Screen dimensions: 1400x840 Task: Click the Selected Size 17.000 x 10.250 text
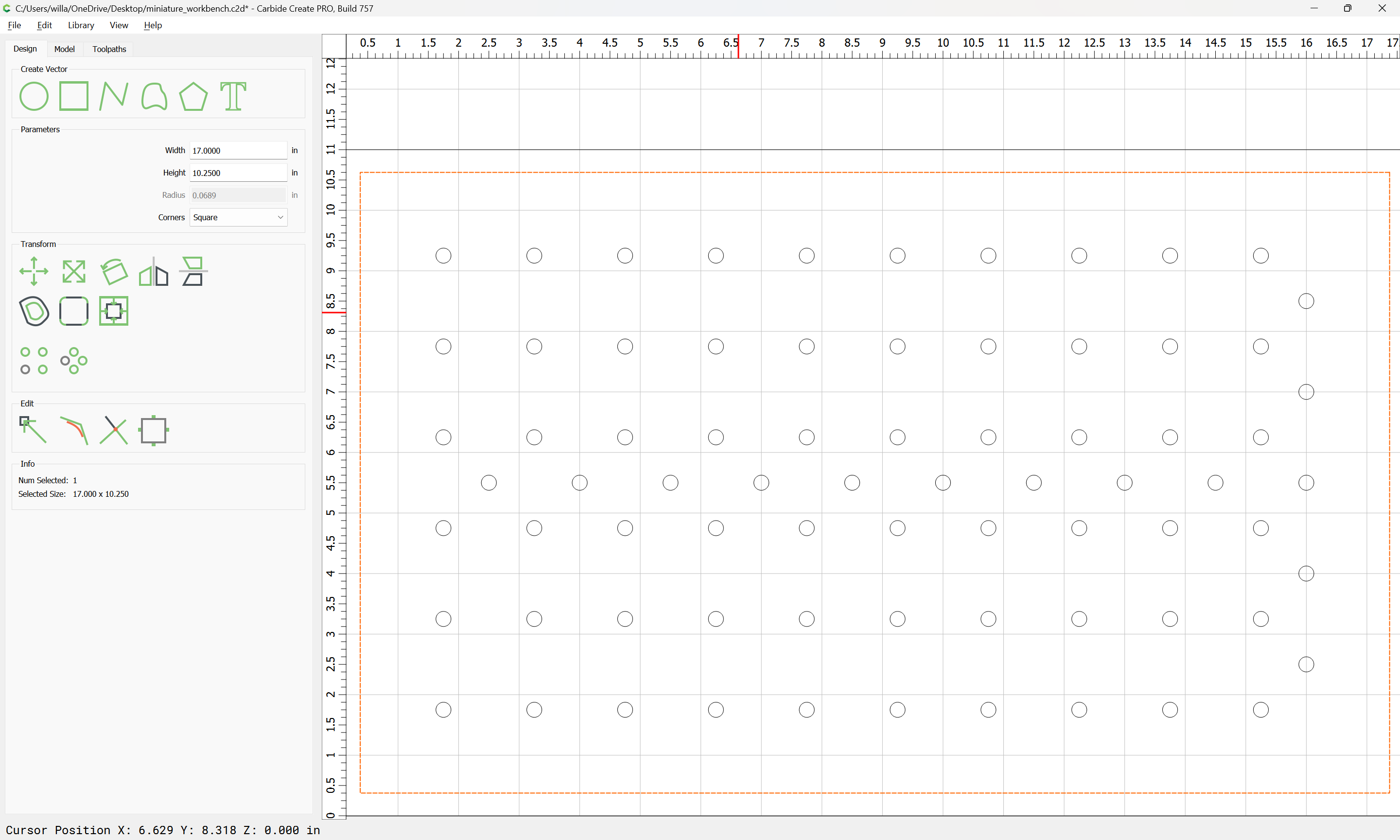tap(73, 494)
